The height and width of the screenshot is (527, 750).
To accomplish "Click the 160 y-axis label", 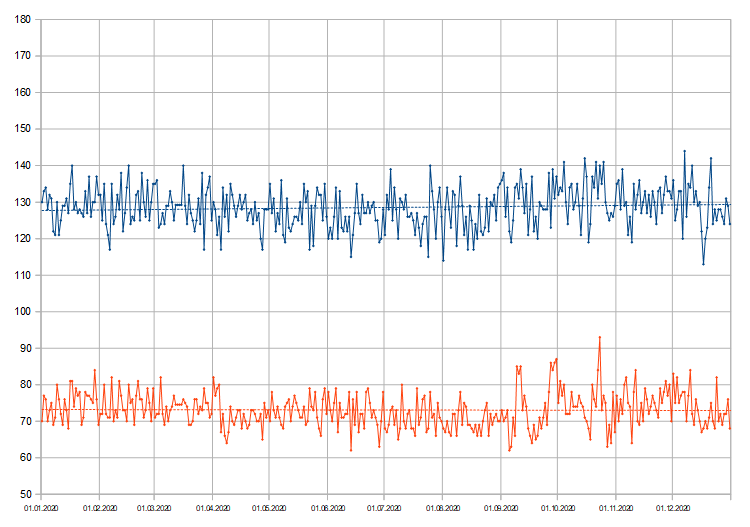I will point(21,93).
